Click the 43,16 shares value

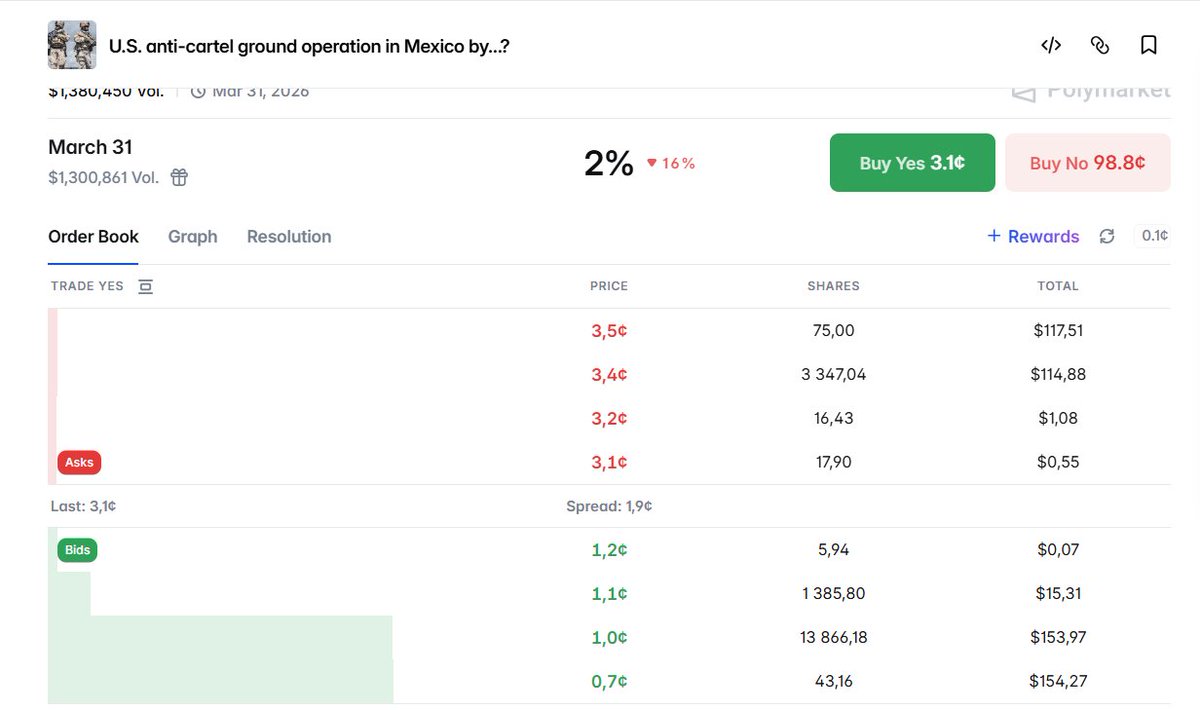[834, 681]
